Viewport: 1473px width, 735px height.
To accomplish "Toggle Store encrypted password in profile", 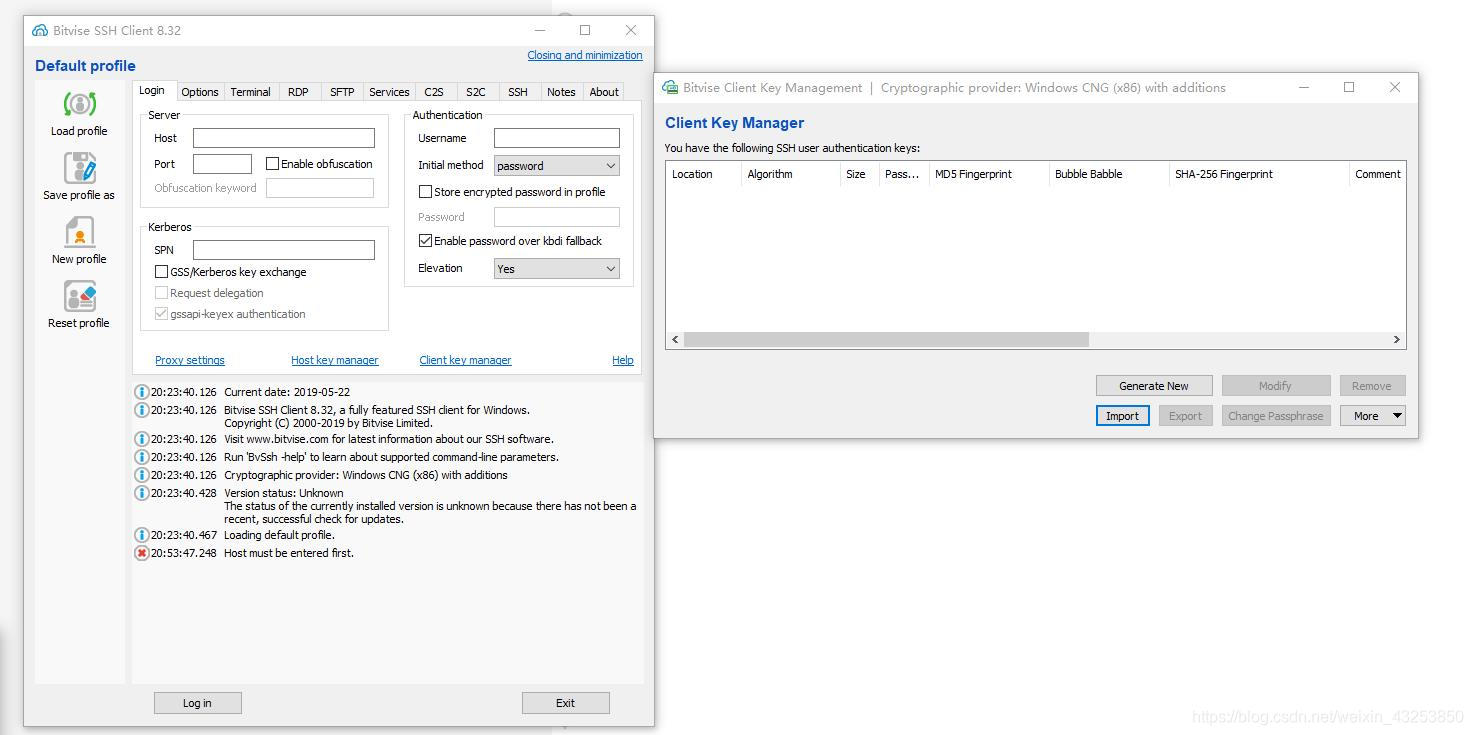I will click(x=425, y=191).
